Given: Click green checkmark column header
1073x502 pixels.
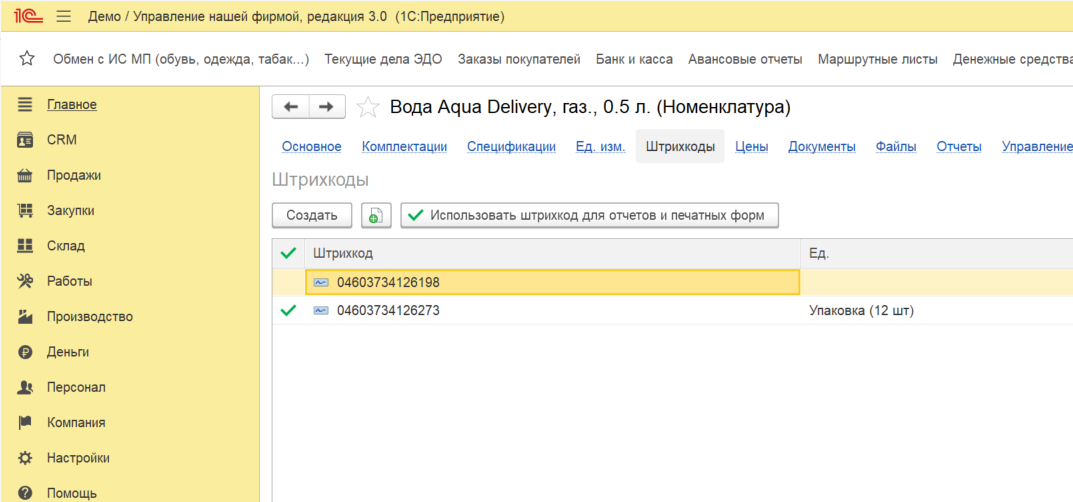Looking at the screenshot, I should (x=288, y=254).
